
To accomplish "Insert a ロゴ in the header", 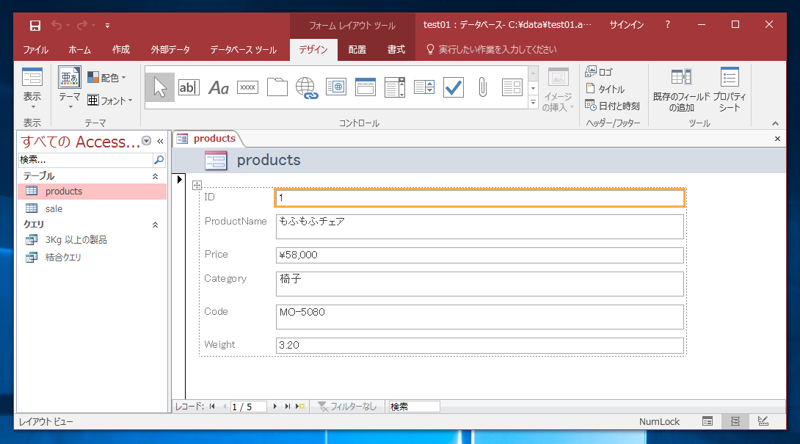I will coord(599,72).
